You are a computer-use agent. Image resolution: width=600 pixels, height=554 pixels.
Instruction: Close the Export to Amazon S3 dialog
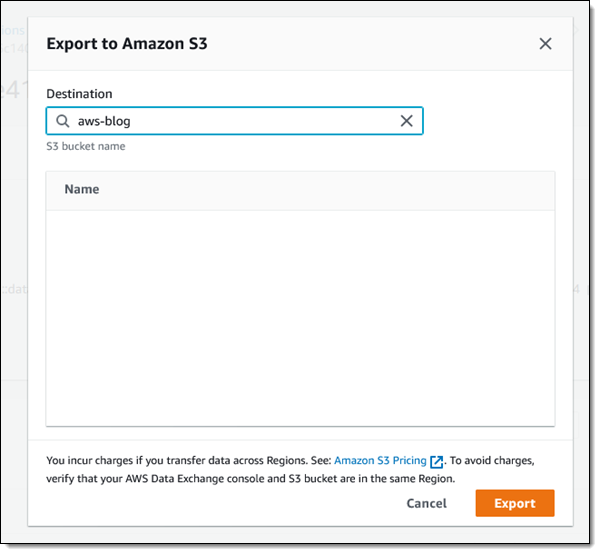545,44
